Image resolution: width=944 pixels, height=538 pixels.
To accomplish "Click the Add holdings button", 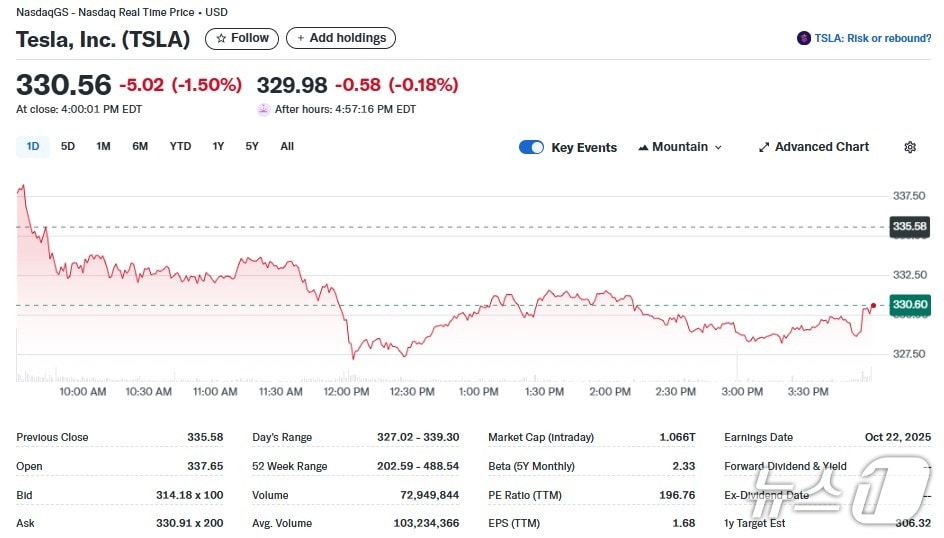I will click(341, 38).
